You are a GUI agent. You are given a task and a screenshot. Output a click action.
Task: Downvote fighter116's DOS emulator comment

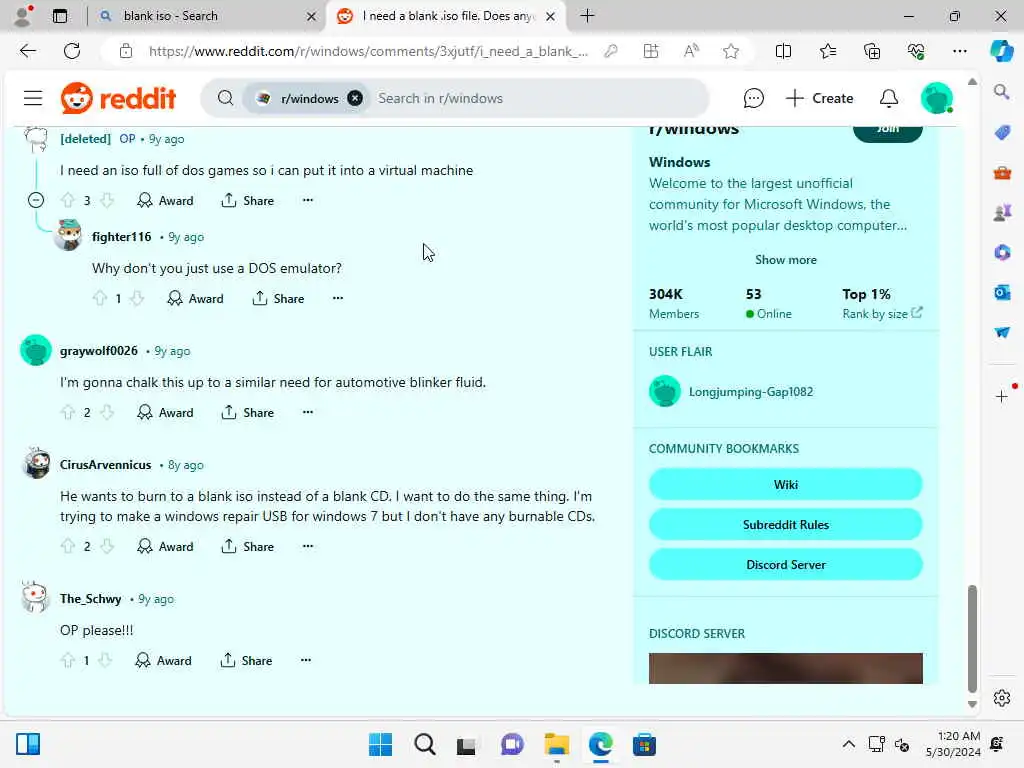(136, 298)
